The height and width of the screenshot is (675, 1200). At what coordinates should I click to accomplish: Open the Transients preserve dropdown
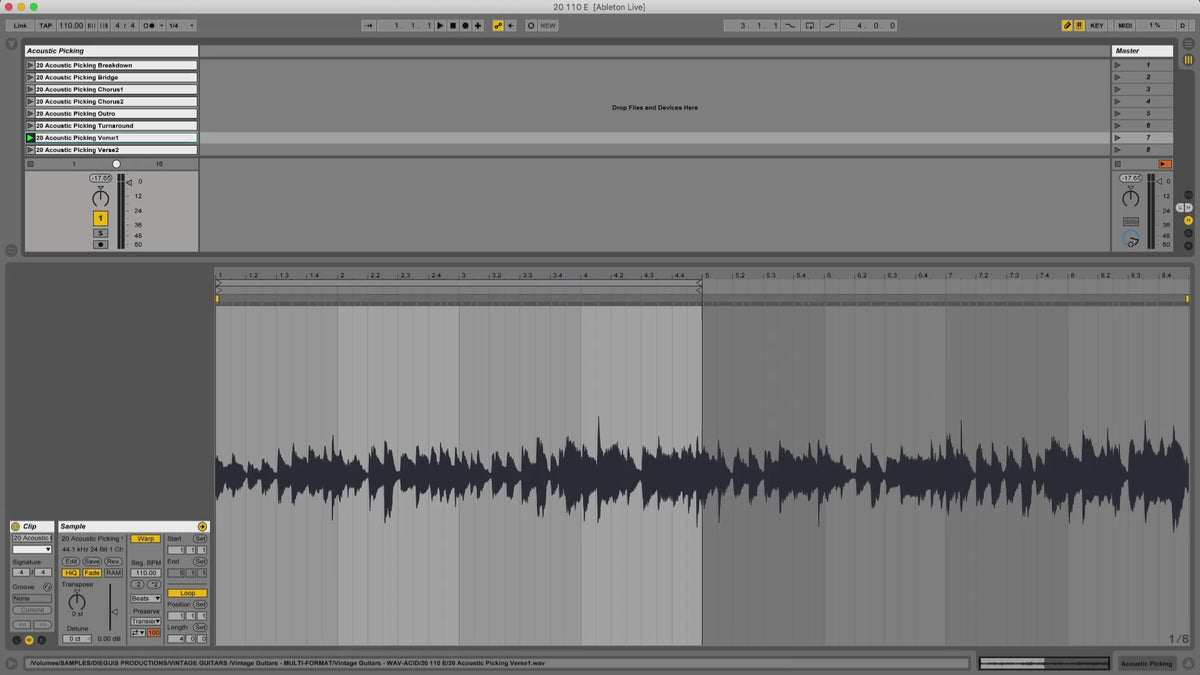[145, 621]
